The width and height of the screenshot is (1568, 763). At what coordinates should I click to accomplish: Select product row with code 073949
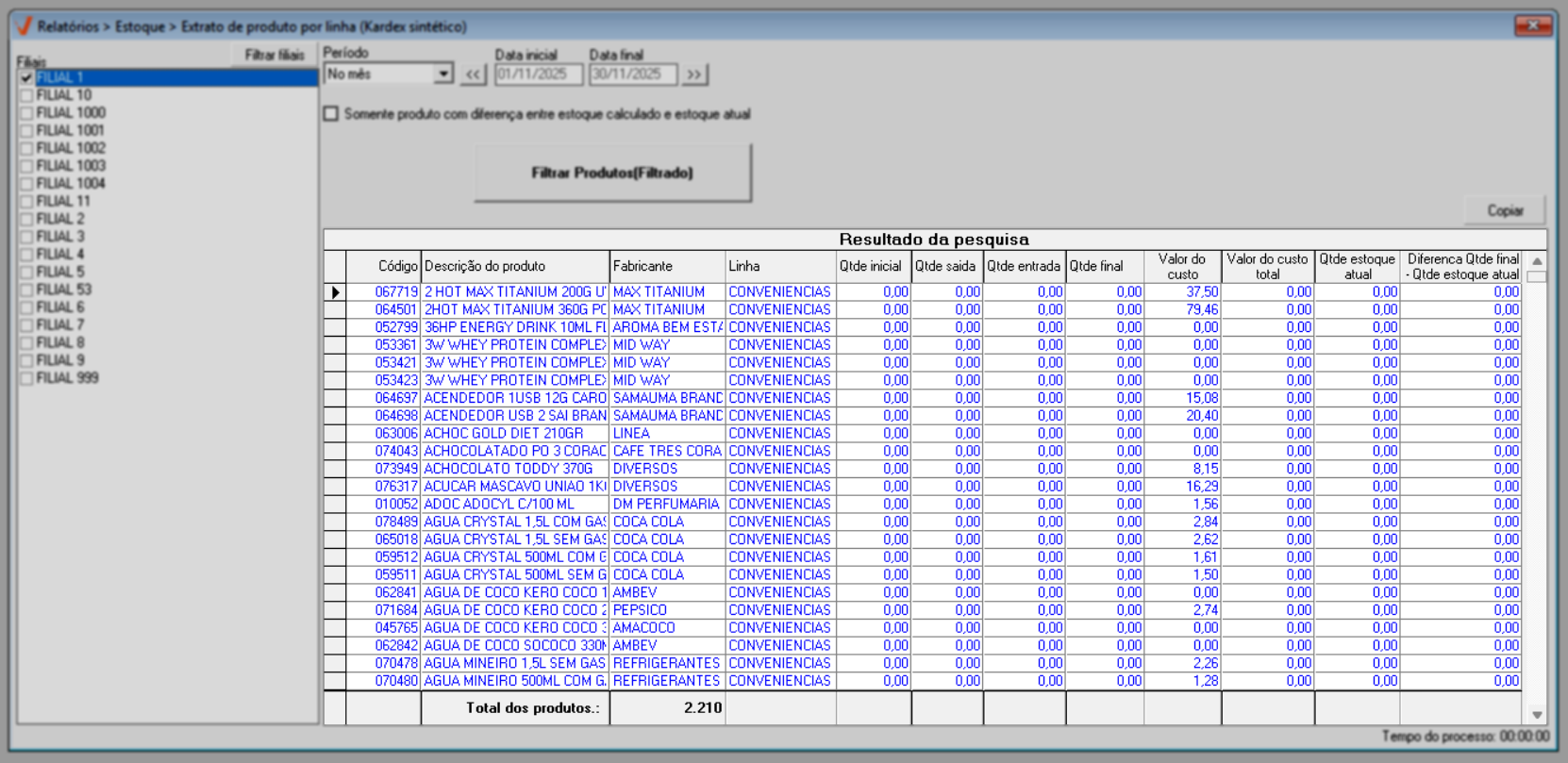click(x=396, y=469)
